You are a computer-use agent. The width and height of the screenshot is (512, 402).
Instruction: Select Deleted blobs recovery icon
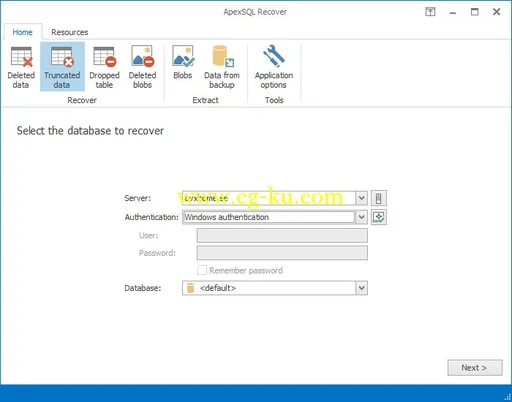click(x=142, y=67)
